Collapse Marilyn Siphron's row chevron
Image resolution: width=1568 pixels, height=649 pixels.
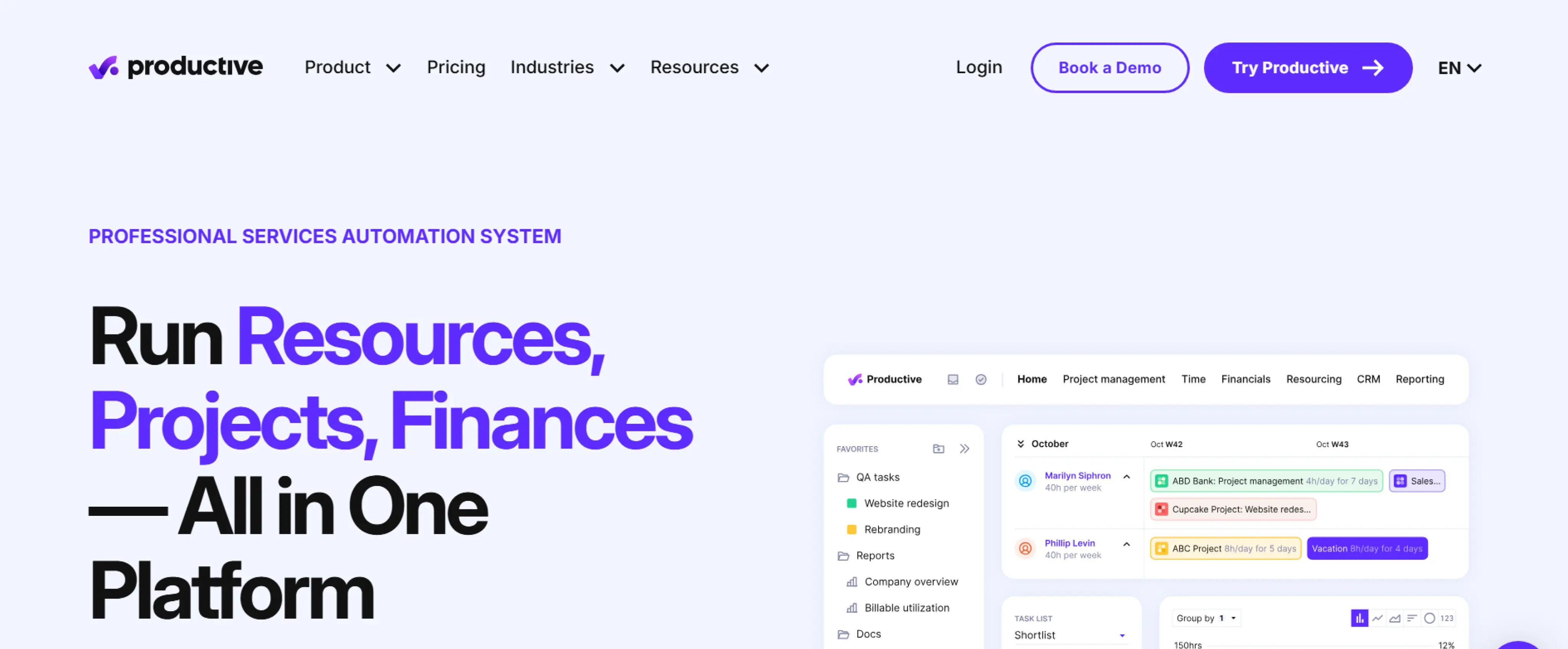(1126, 477)
